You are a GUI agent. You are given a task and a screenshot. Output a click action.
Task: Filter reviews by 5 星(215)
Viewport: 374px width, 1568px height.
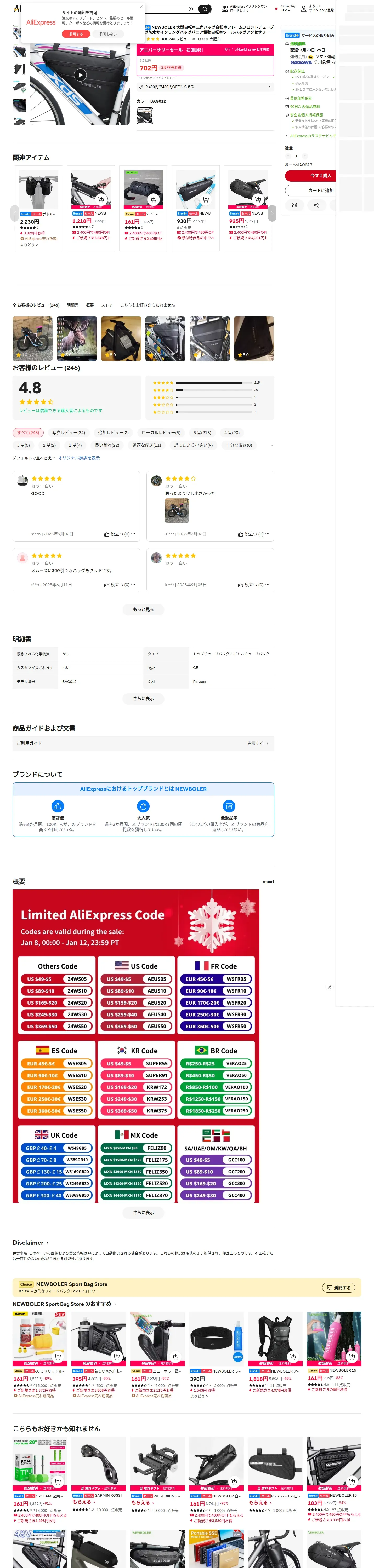[202, 432]
